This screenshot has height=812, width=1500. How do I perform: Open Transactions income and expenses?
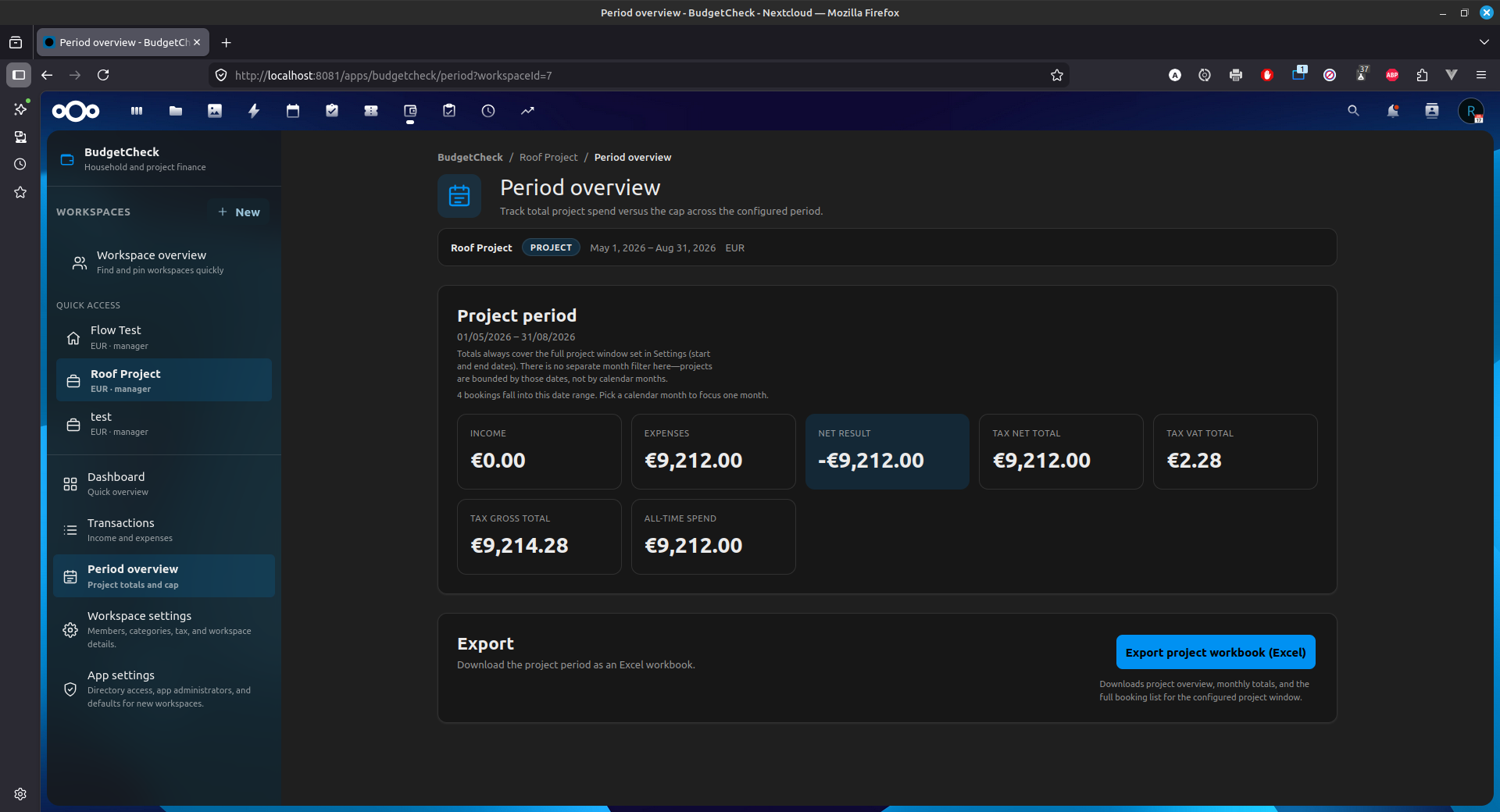164,530
